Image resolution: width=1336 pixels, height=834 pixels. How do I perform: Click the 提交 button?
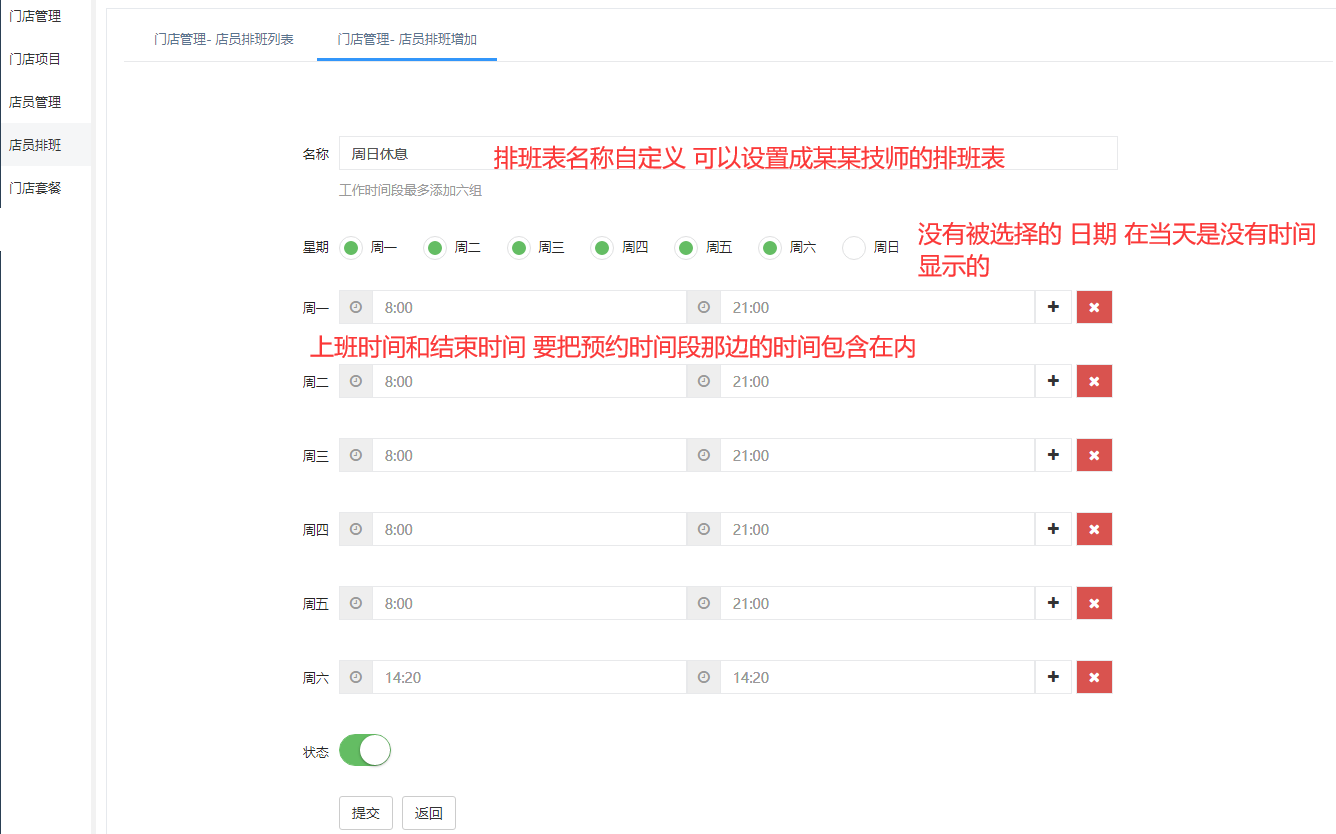click(x=366, y=813)
